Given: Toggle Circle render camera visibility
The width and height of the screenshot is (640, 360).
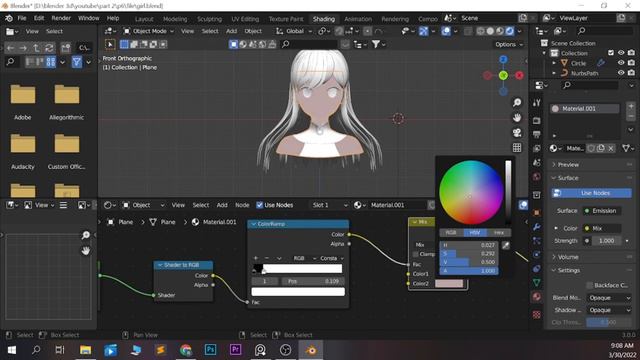Looking at the screenshot, I should pos(631,63).
